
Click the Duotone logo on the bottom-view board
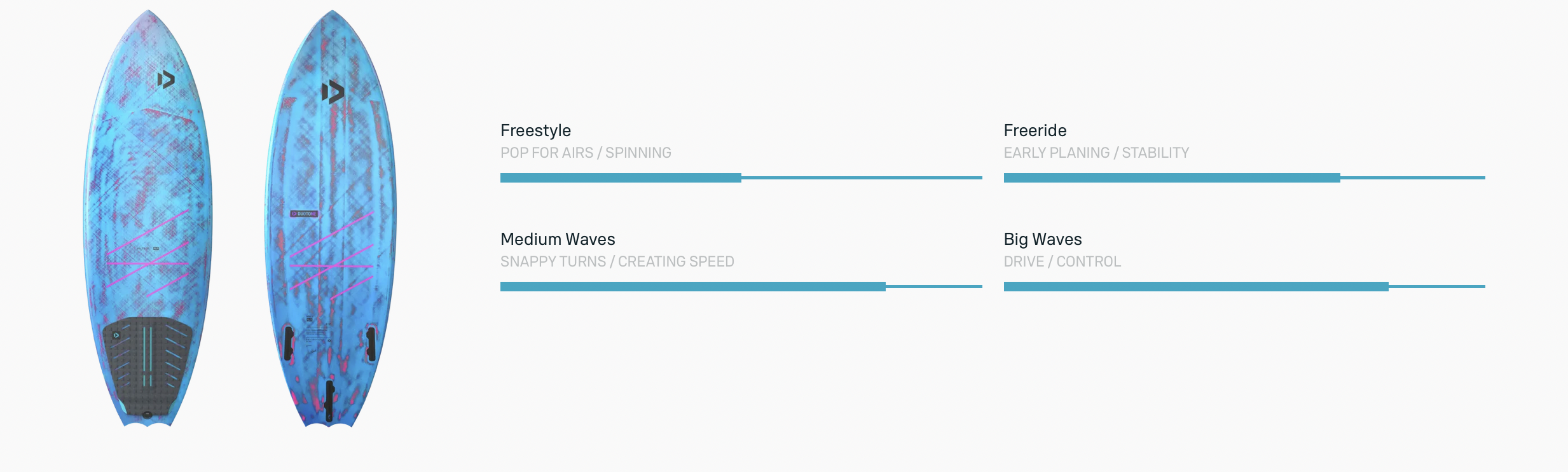pos(332,92)
